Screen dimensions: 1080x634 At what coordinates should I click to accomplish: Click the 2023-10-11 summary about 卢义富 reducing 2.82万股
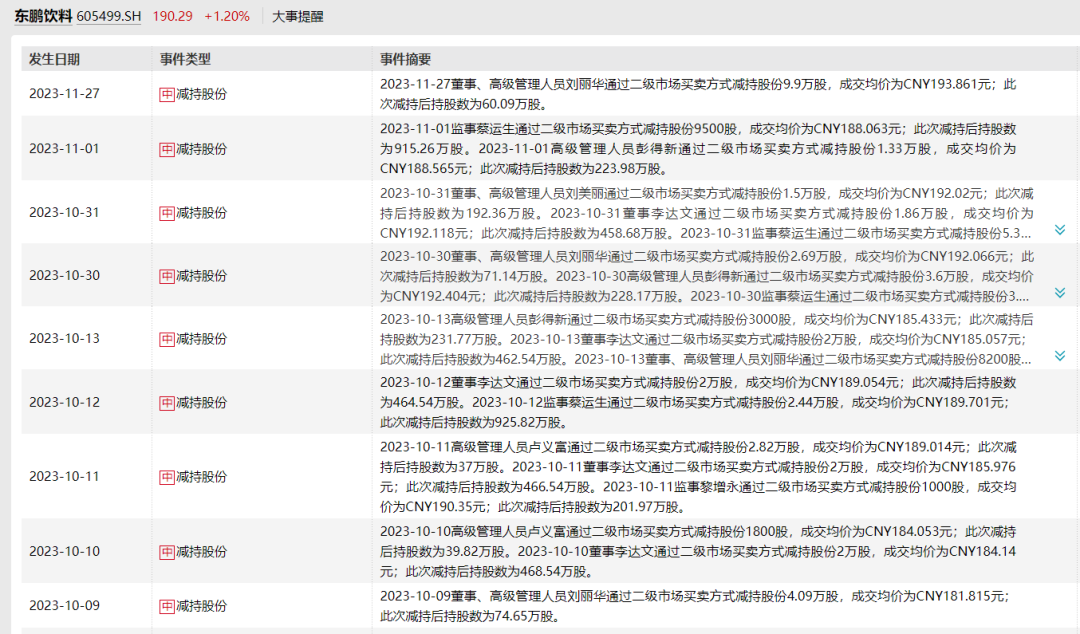pos(698,477)
